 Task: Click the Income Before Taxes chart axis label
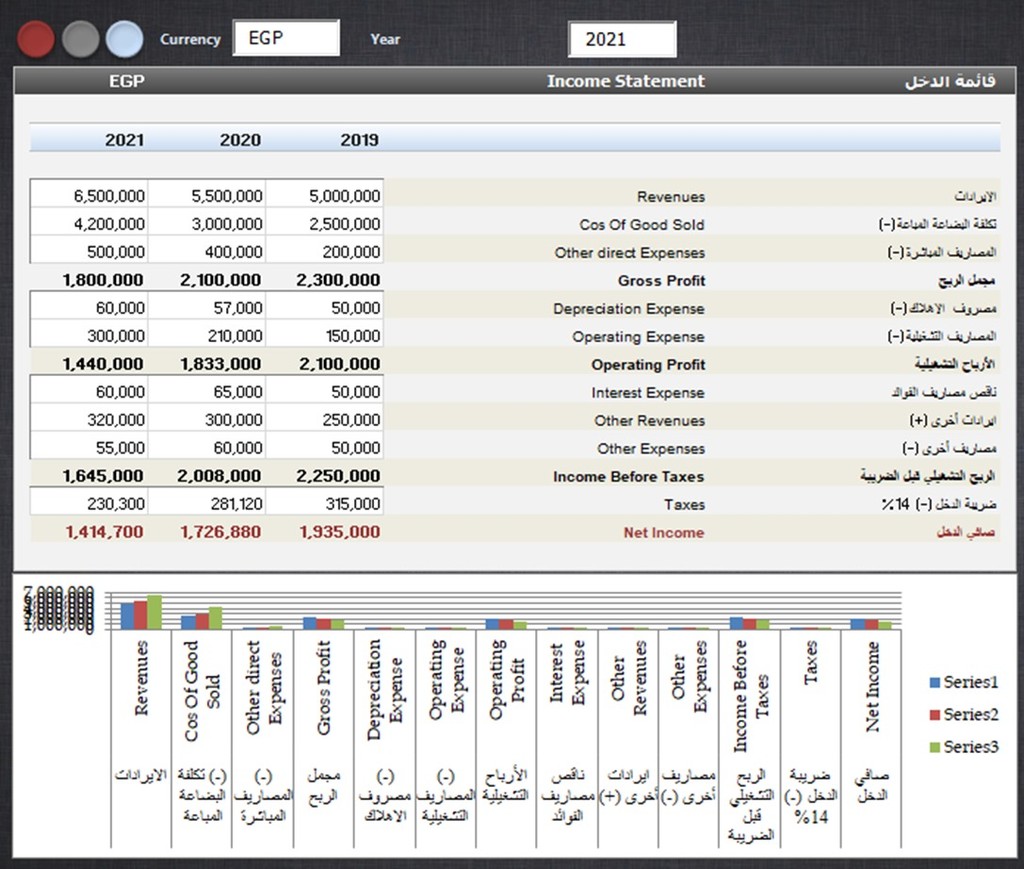point(750,696)
